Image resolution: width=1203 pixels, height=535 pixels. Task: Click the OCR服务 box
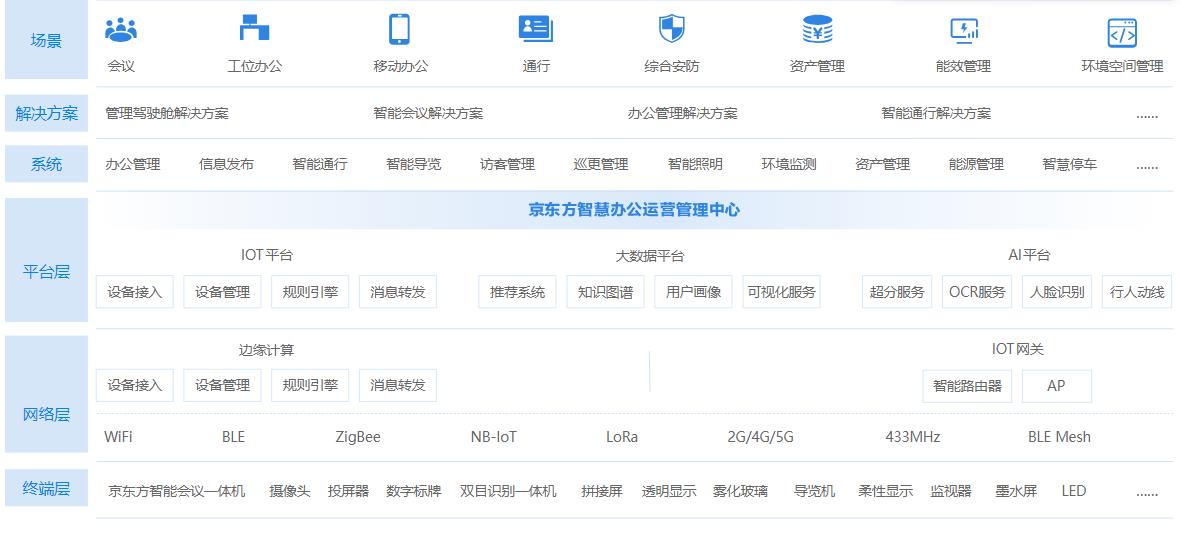click(x=977, y=292)
